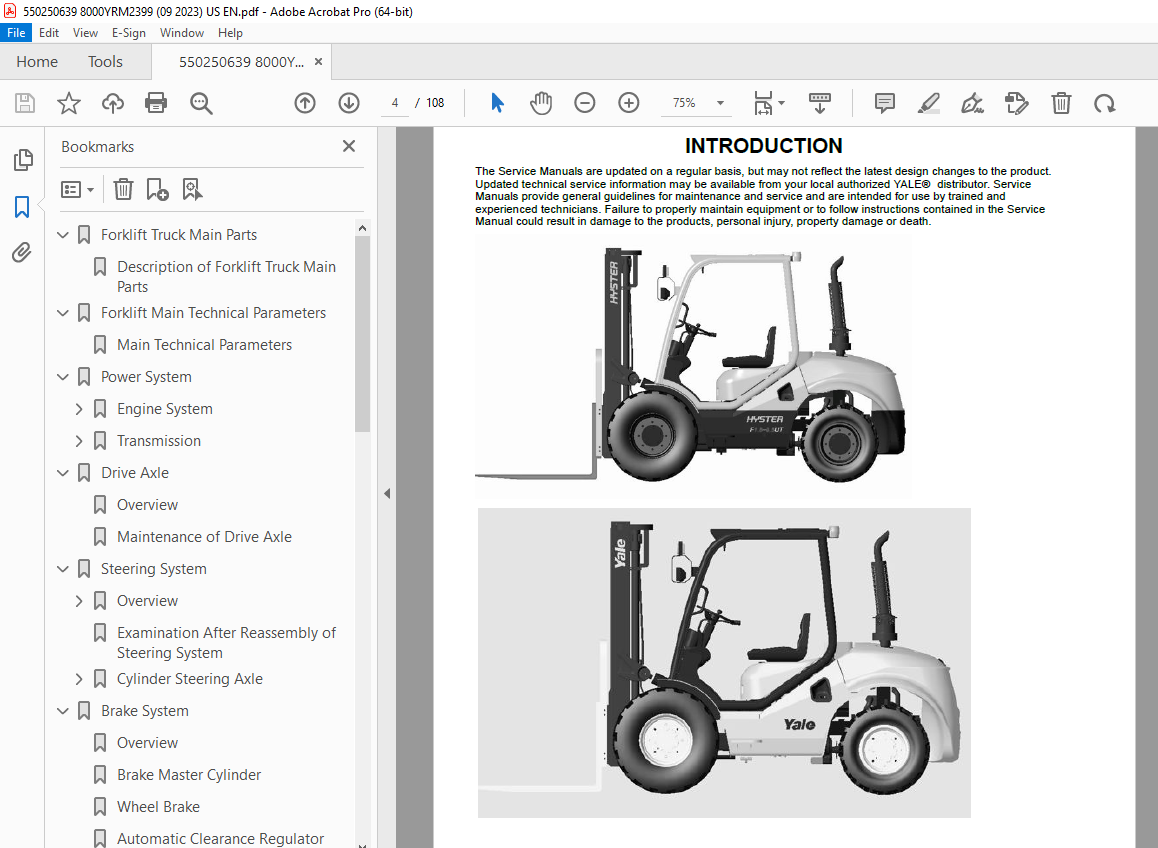Rotate the page clockwise

(x=1105, y=103)
